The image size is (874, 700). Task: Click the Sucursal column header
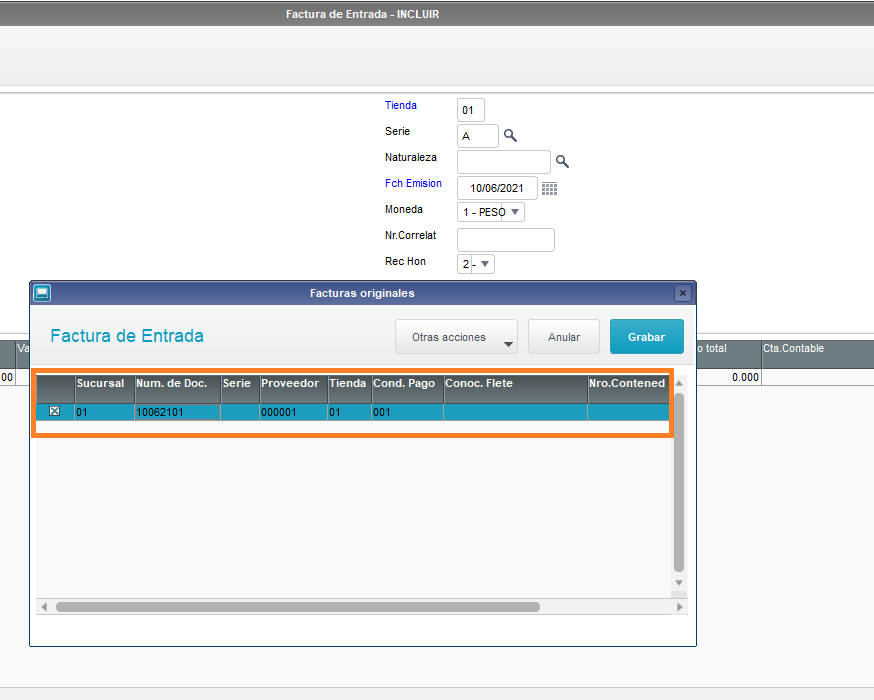(x=105, y=389)
